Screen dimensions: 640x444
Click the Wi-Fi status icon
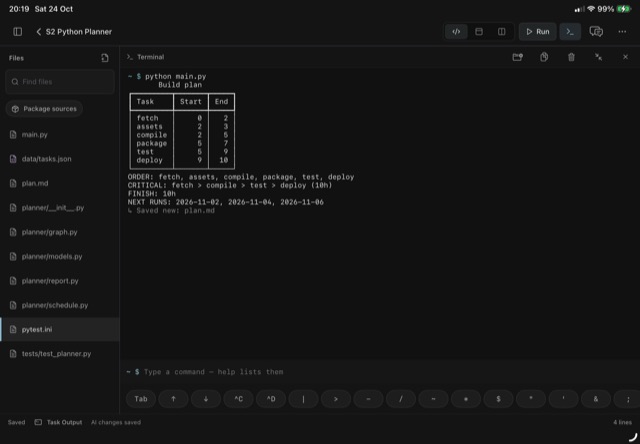[x=591, y=9]
